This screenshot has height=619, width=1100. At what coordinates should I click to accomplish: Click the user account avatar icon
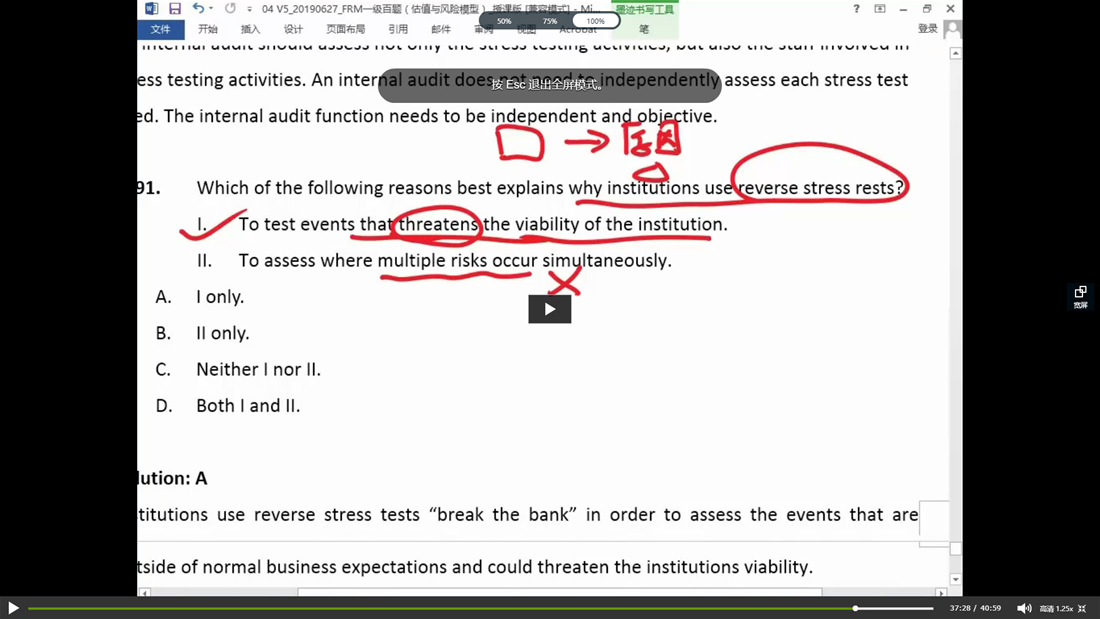pos(953,29)
